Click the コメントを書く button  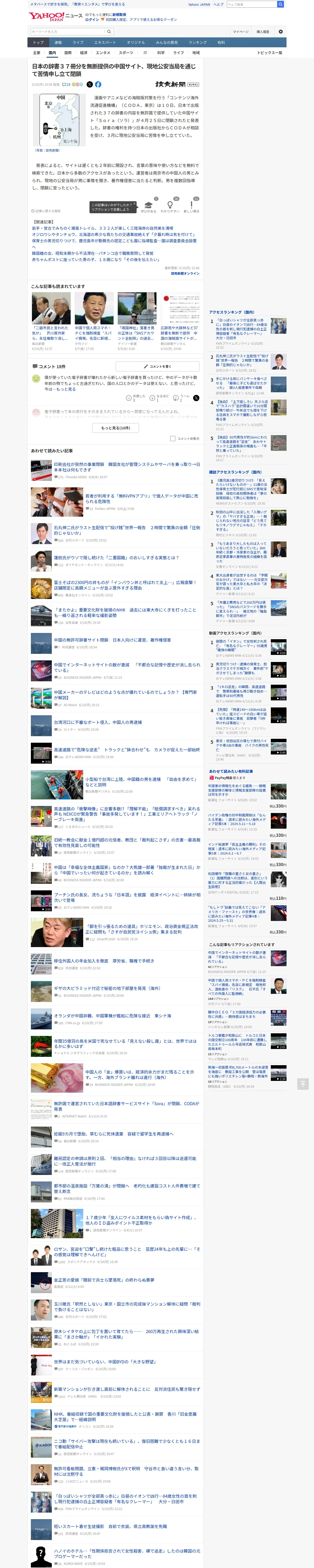click(157, 366)
